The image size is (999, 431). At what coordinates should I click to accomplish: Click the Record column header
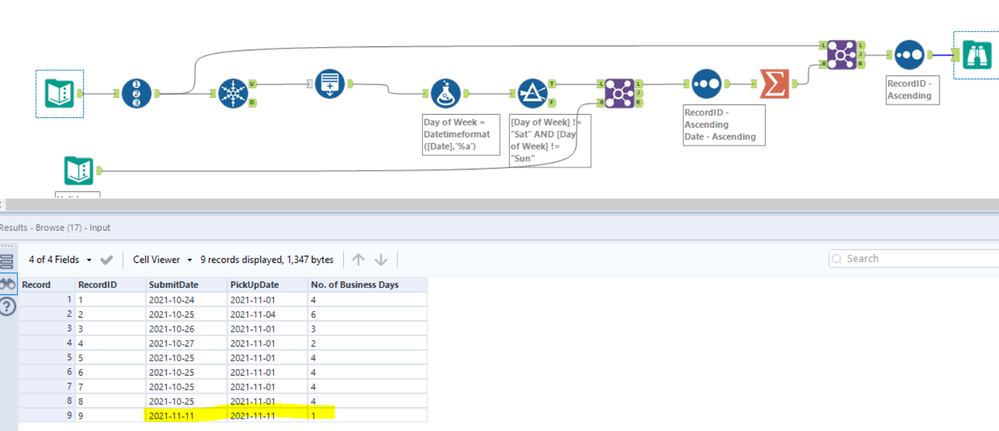[47, 284]
